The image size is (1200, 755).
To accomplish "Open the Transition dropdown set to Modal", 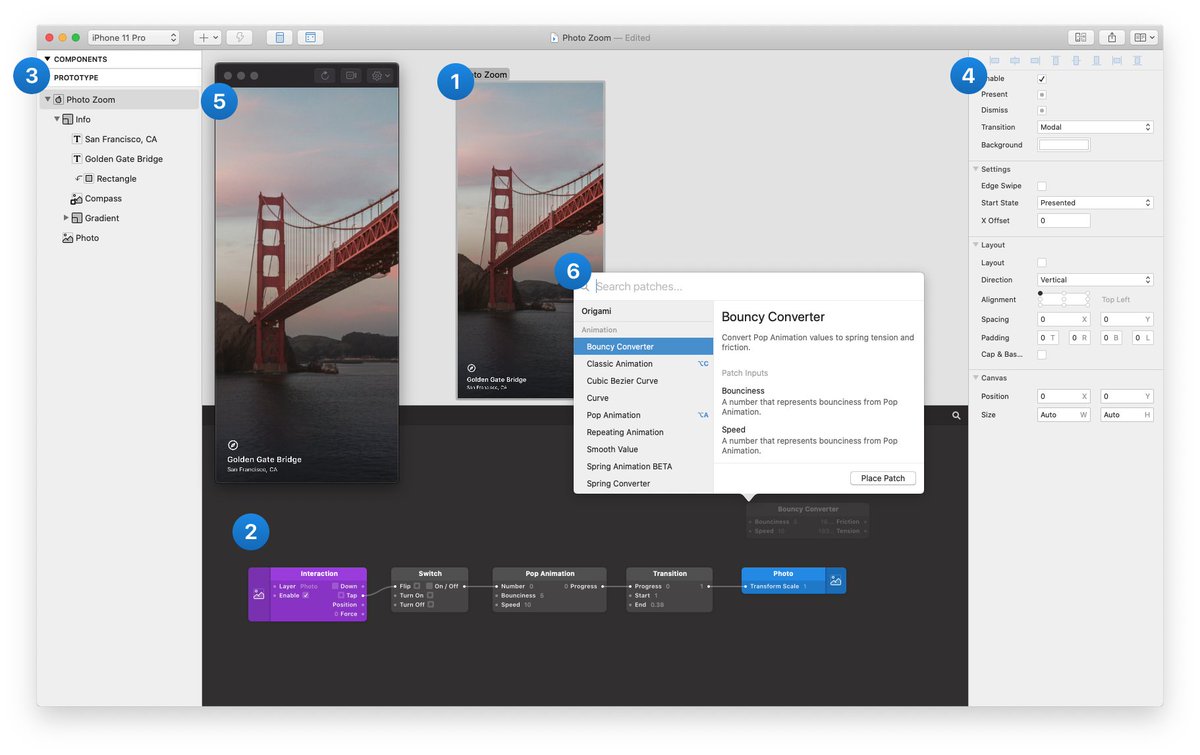I will pos(1095,127).
